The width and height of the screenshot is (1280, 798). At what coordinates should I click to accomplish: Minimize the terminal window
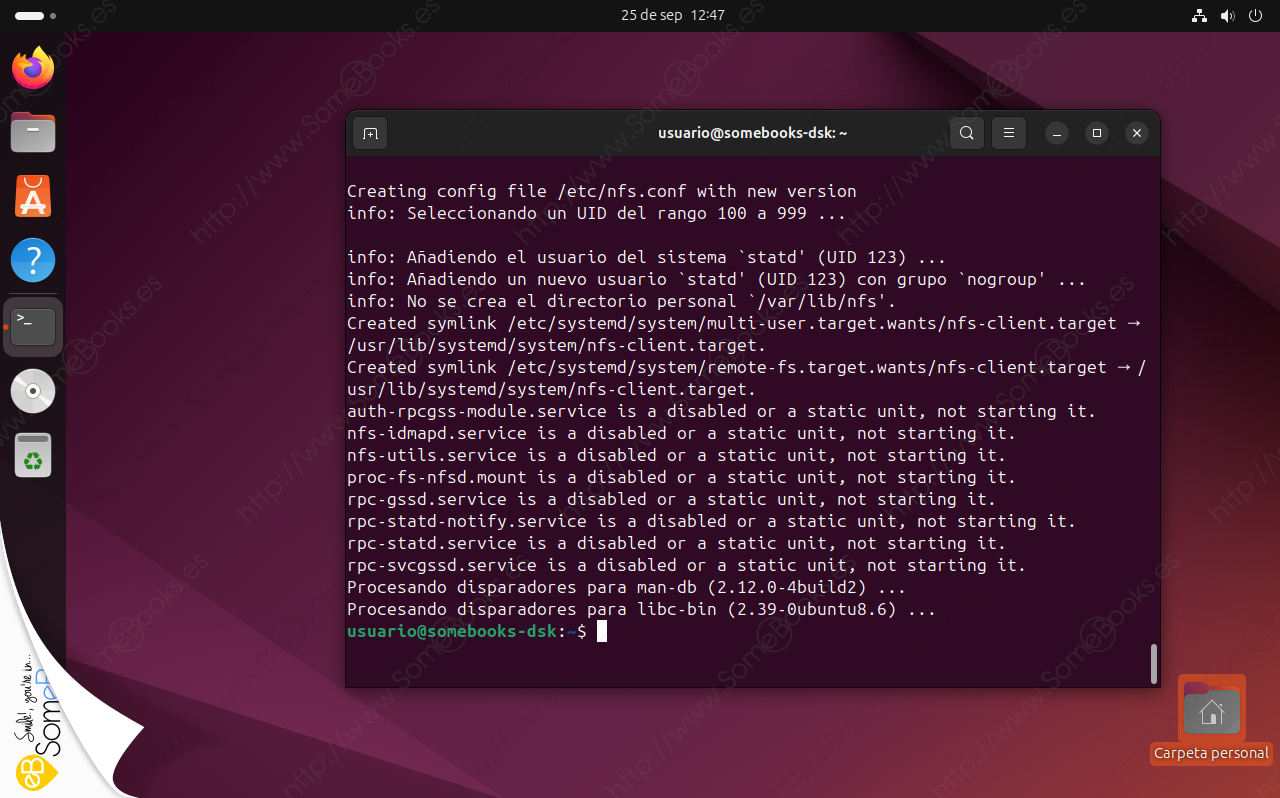[1058, 133]
